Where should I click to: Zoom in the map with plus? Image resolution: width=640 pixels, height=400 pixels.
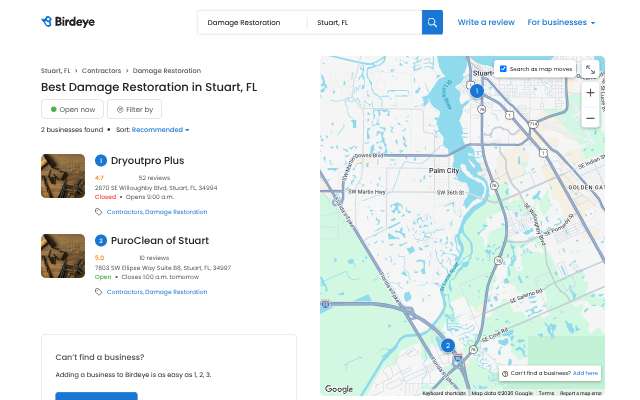coord(590,93)
